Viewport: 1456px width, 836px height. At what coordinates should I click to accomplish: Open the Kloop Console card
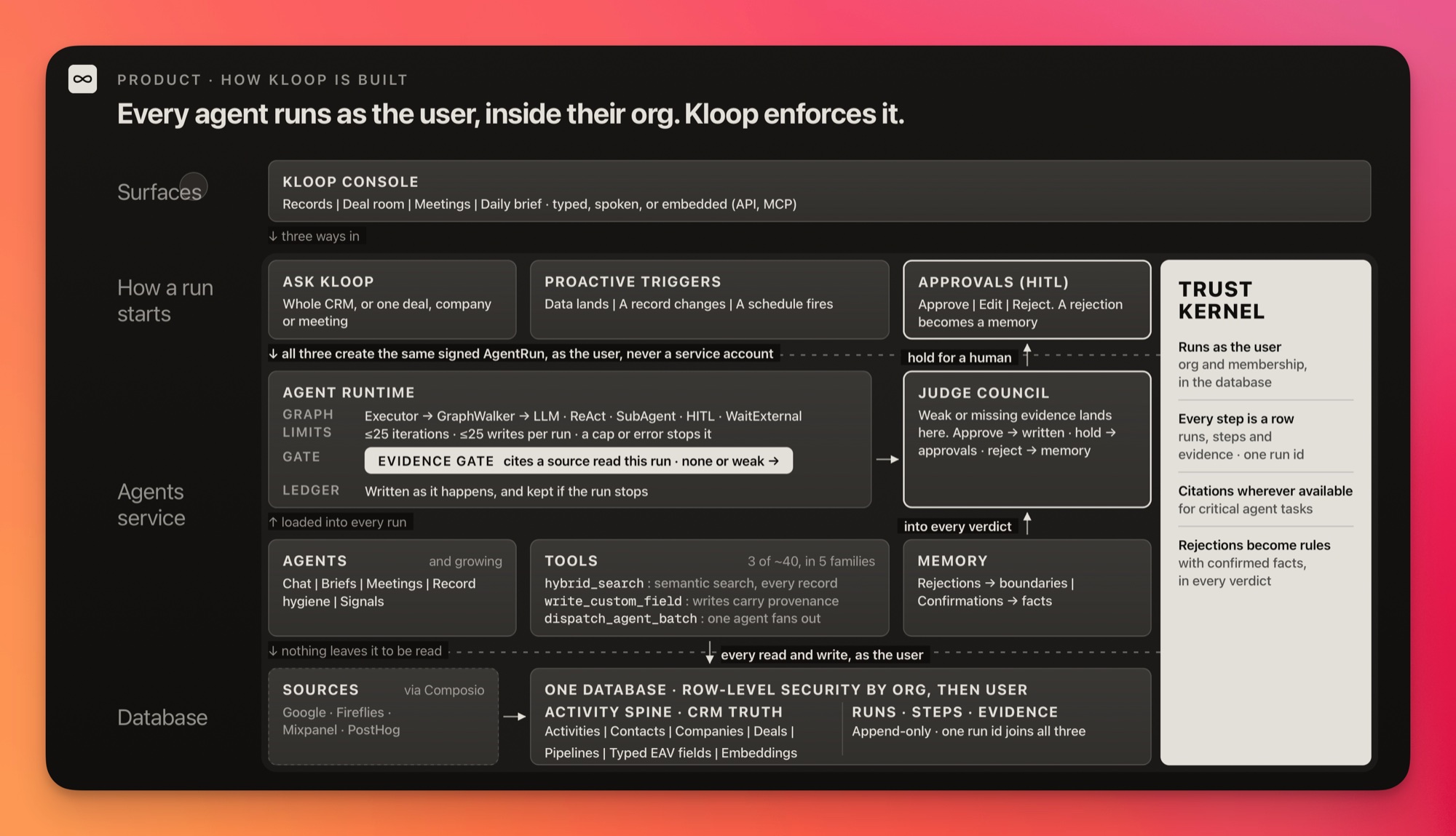pos(819,191)
